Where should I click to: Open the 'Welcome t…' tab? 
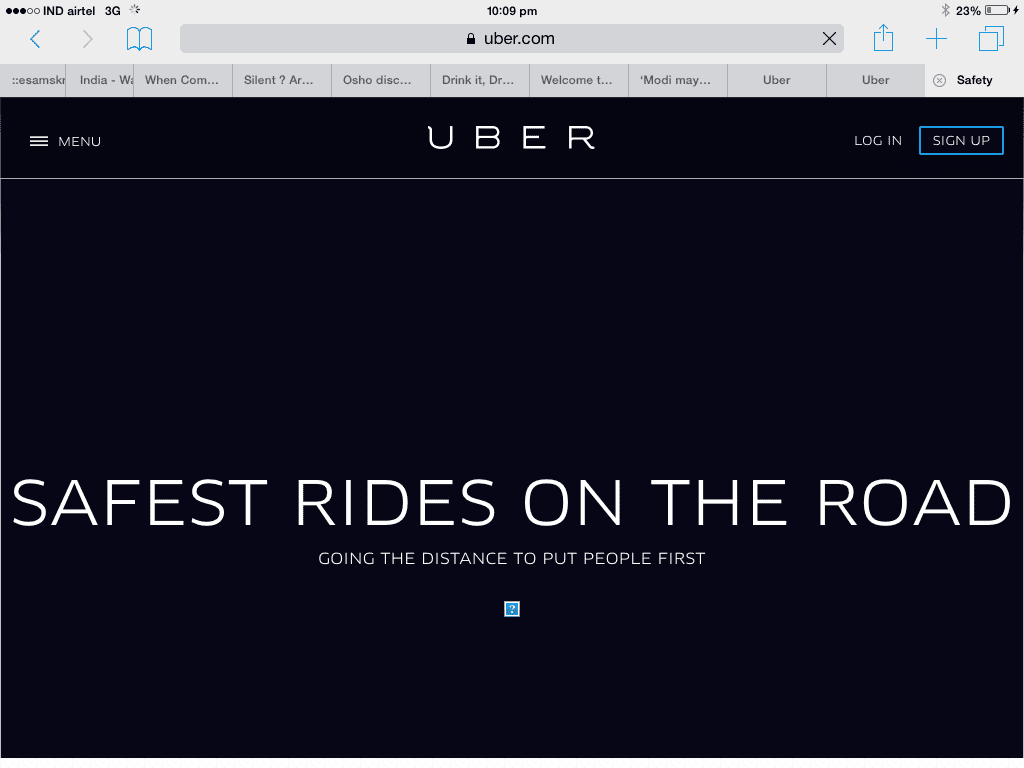579,80
